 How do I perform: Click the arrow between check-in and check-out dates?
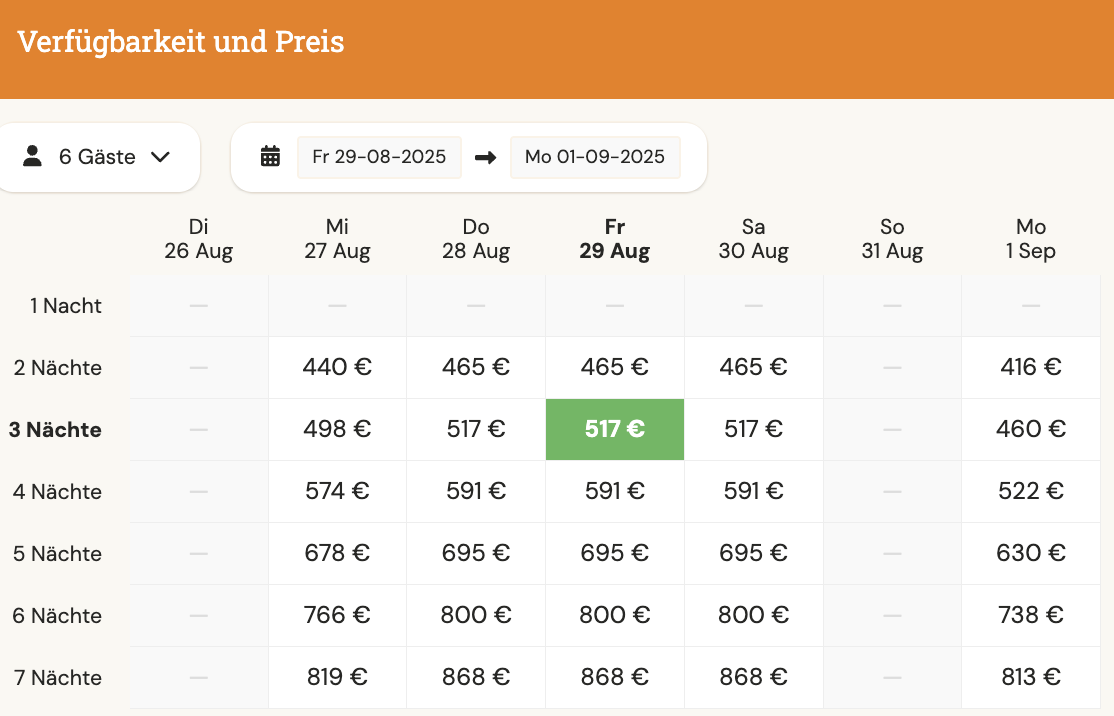tap(485, 157)
